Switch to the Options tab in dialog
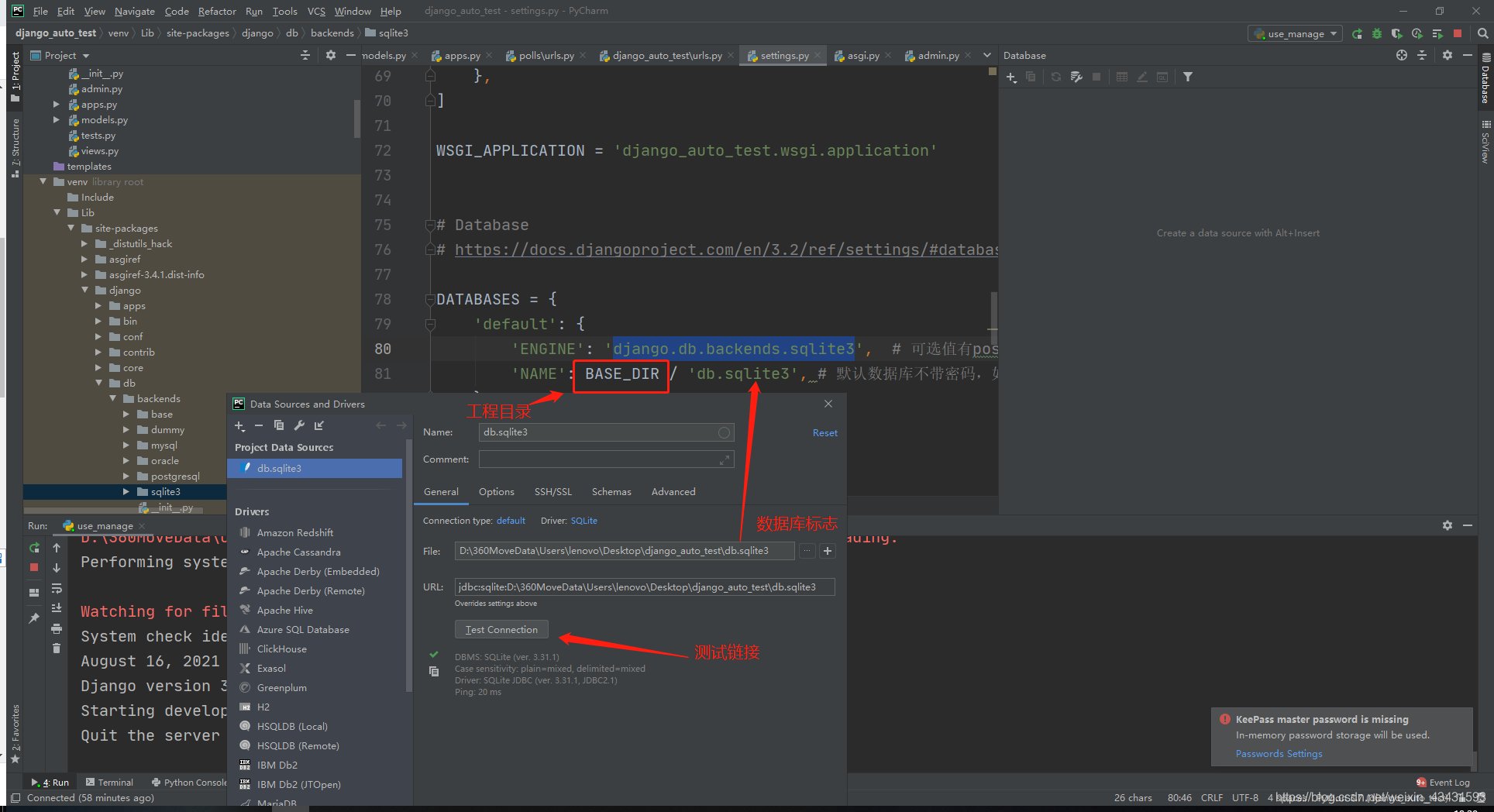Viewport: 1494px width, 812px height. click(497, 492)
